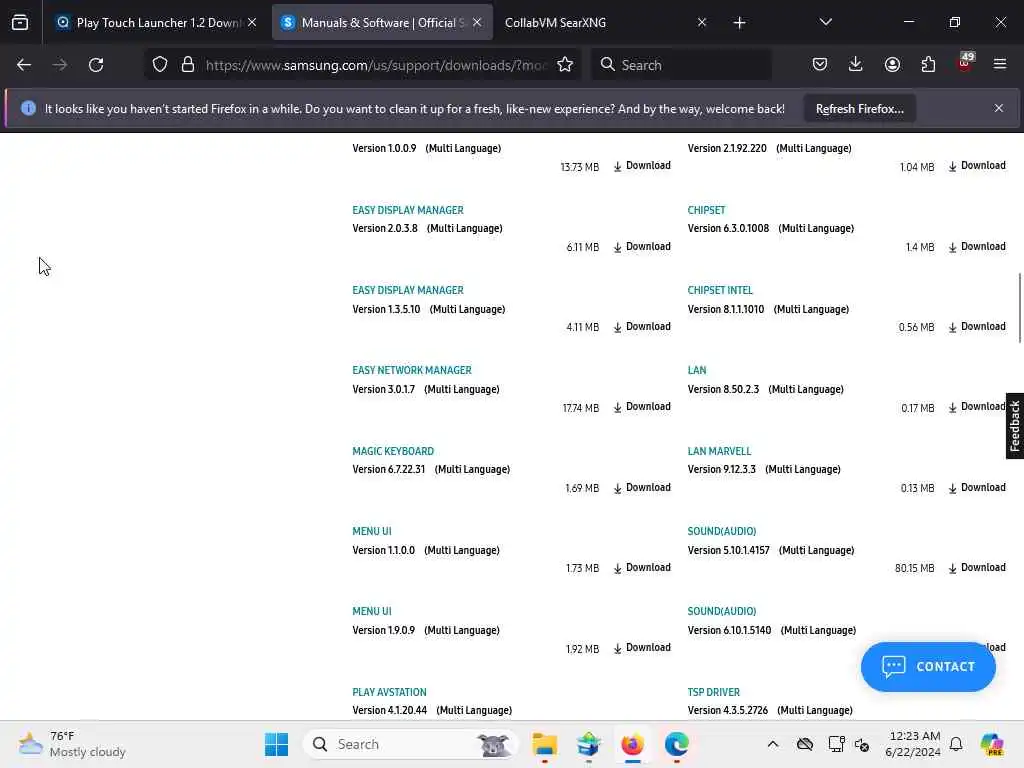1024x768 pixels.
Task: Open the Contact chat button
Action: [928, 667]
